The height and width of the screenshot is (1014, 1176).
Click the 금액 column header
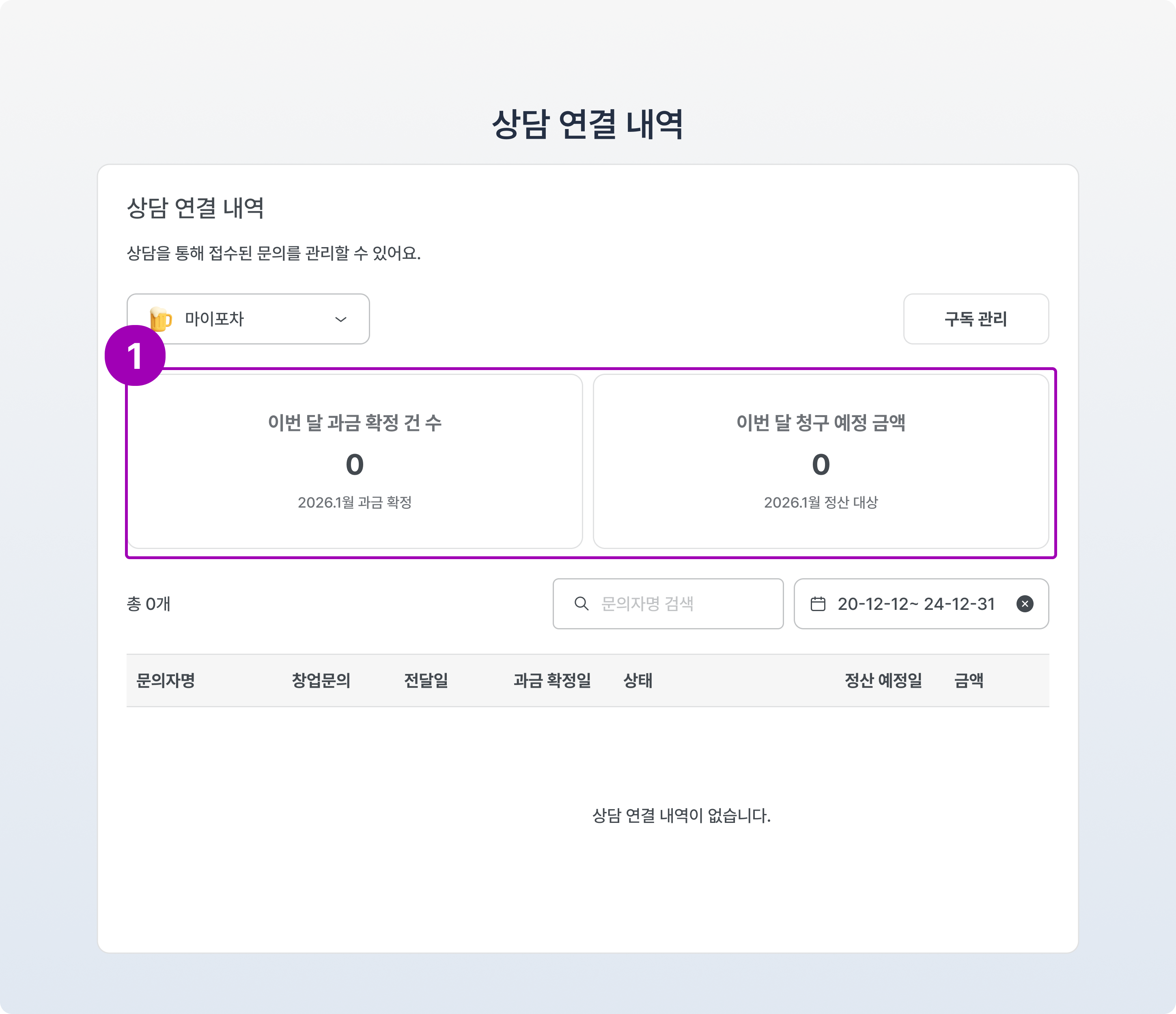[x=968, y=680]
